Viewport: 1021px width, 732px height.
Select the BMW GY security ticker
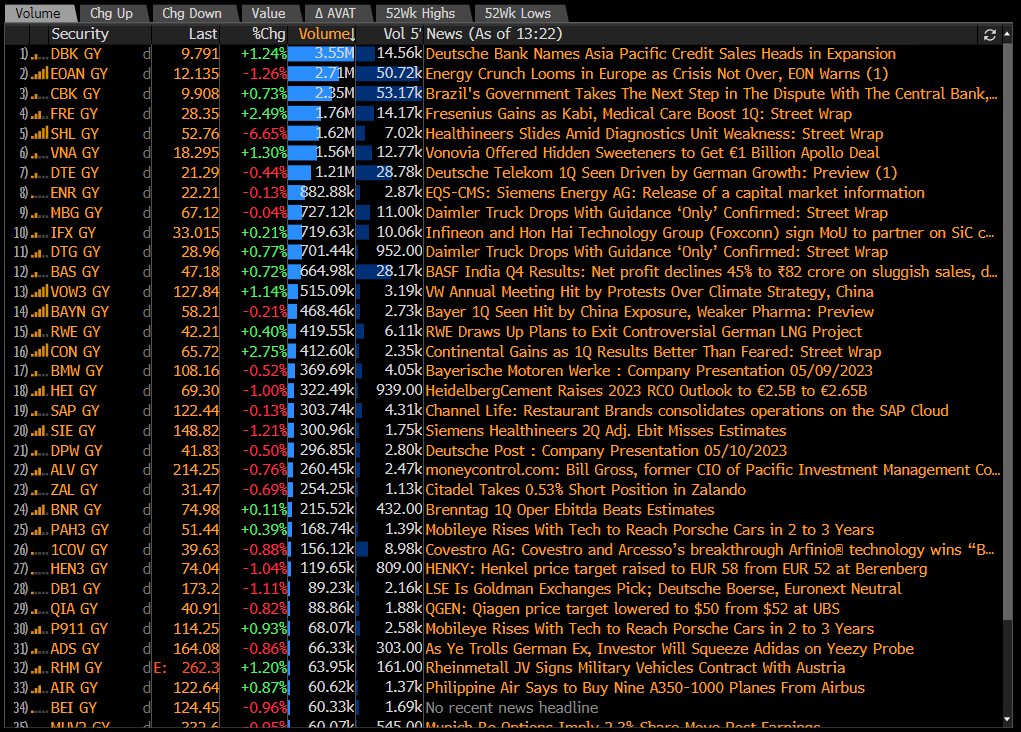[77, 371]
